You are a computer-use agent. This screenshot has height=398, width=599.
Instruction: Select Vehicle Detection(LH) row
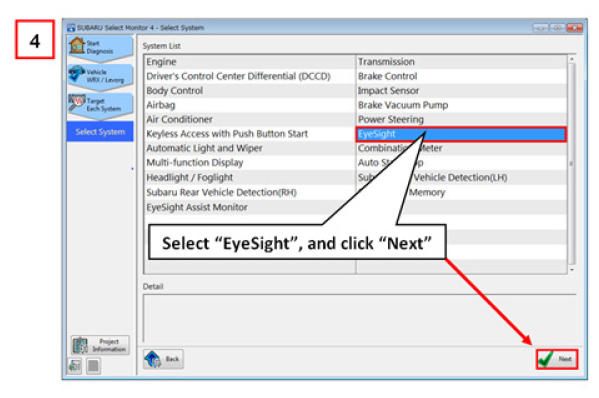[x=461, y=178]
